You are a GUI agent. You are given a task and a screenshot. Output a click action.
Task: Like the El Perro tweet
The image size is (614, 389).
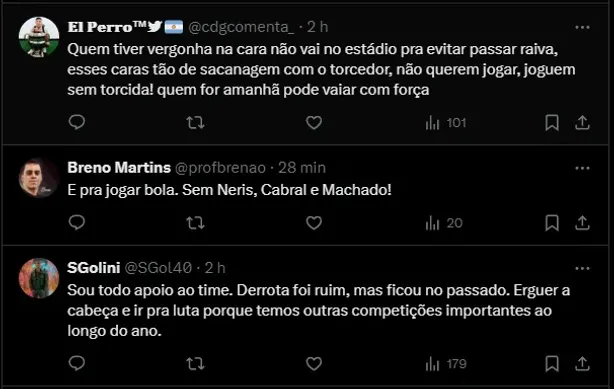coord(314,123)
